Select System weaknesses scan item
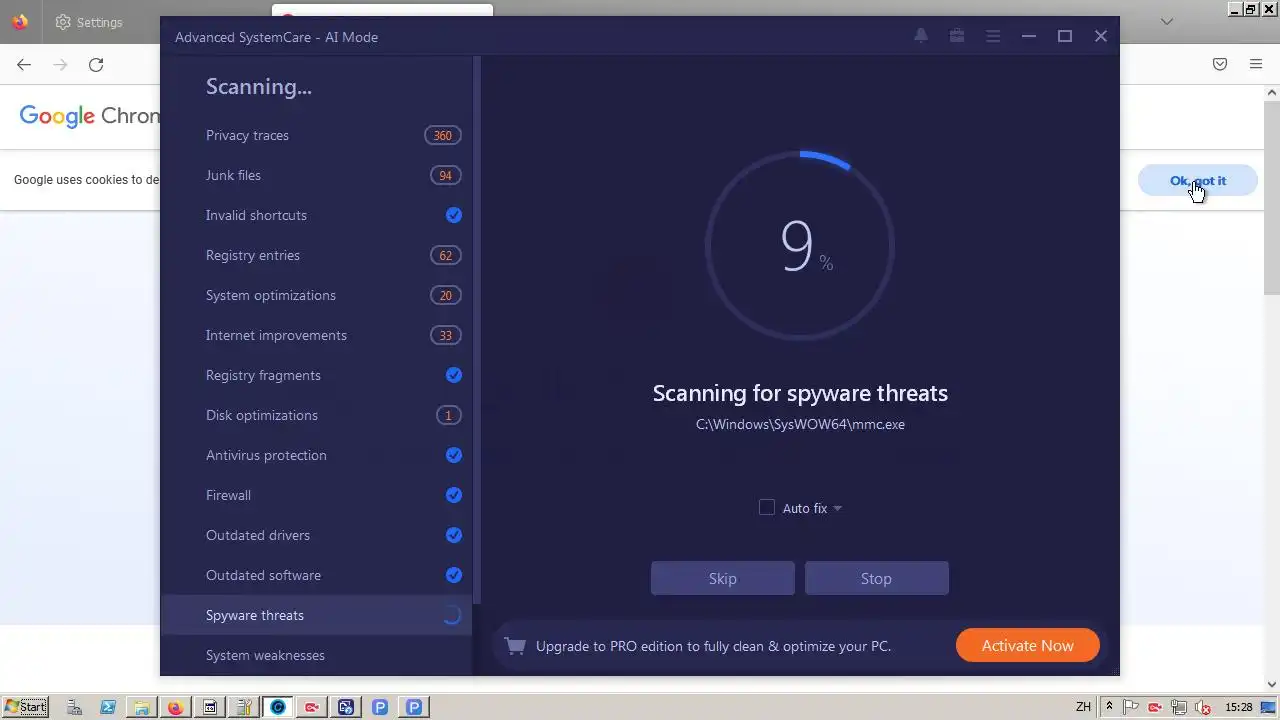This screenshot has height=720, width=1280. 316,655
